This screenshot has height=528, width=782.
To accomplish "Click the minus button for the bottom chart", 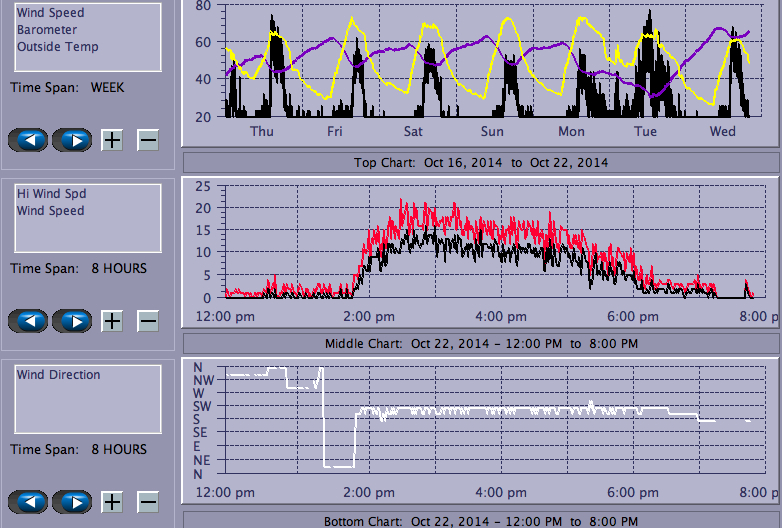I will tap(147, 502).
